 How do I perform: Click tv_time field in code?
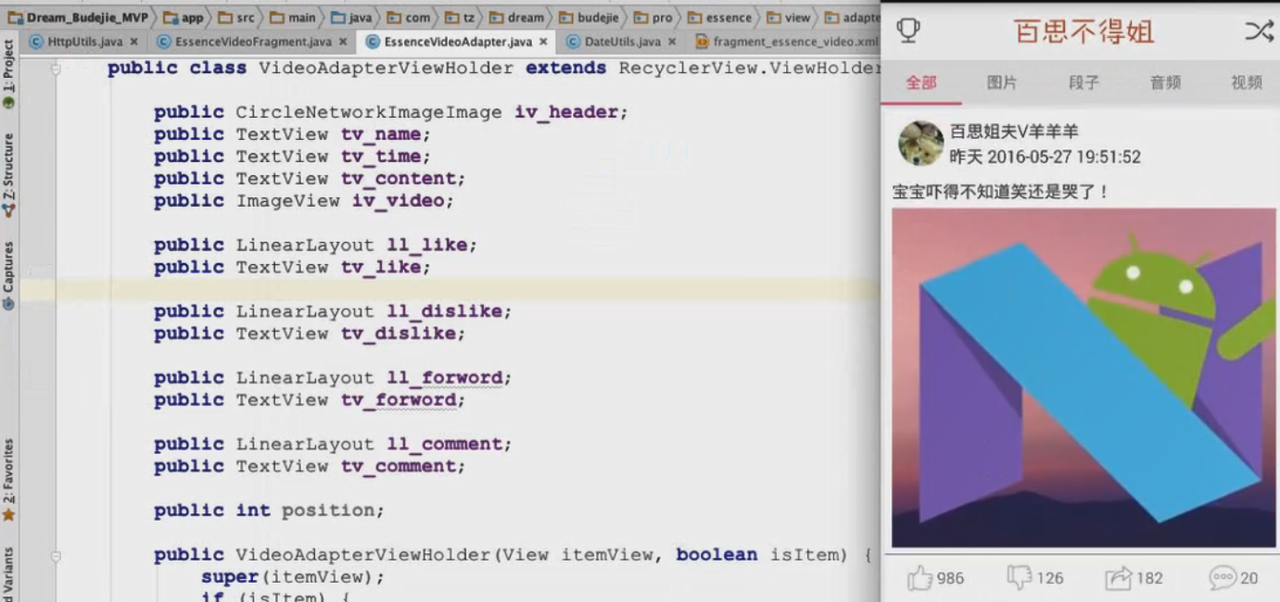point(381,156)
